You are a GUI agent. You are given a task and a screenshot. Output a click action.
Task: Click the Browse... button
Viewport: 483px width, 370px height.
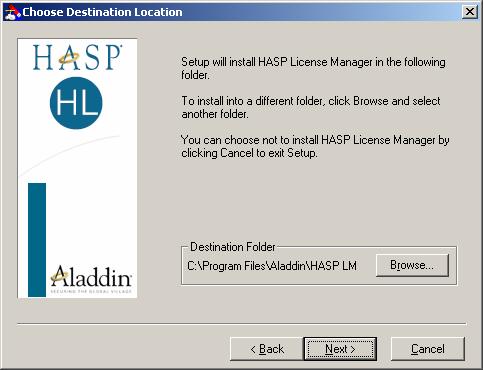pos(412,265)
